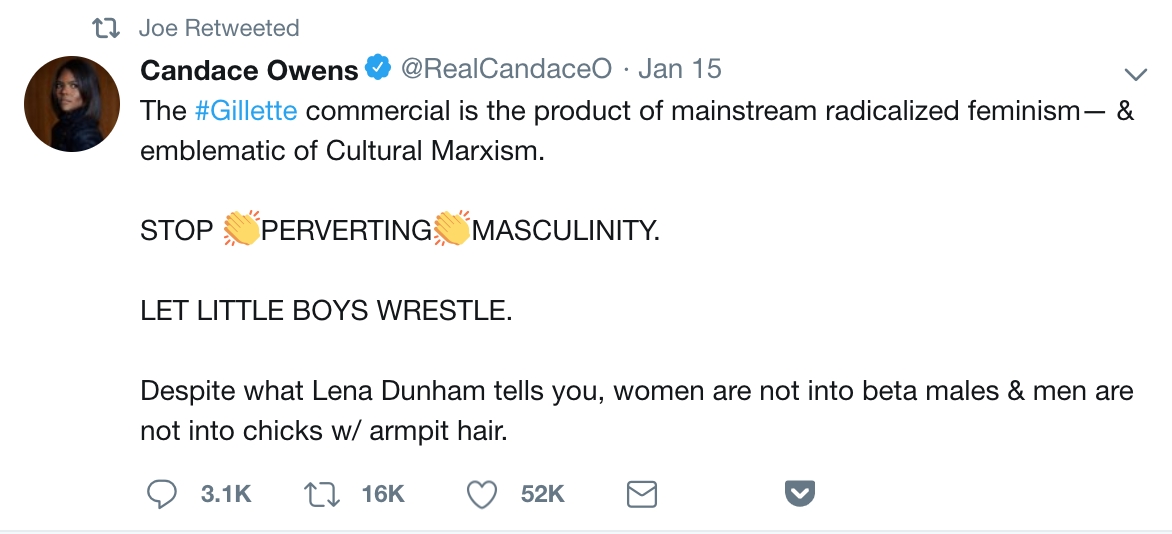Viewport: 1172px width, 534px height.
Task: Send tweet via Direct Message envelope icon
Action: [x=641, y=493]
